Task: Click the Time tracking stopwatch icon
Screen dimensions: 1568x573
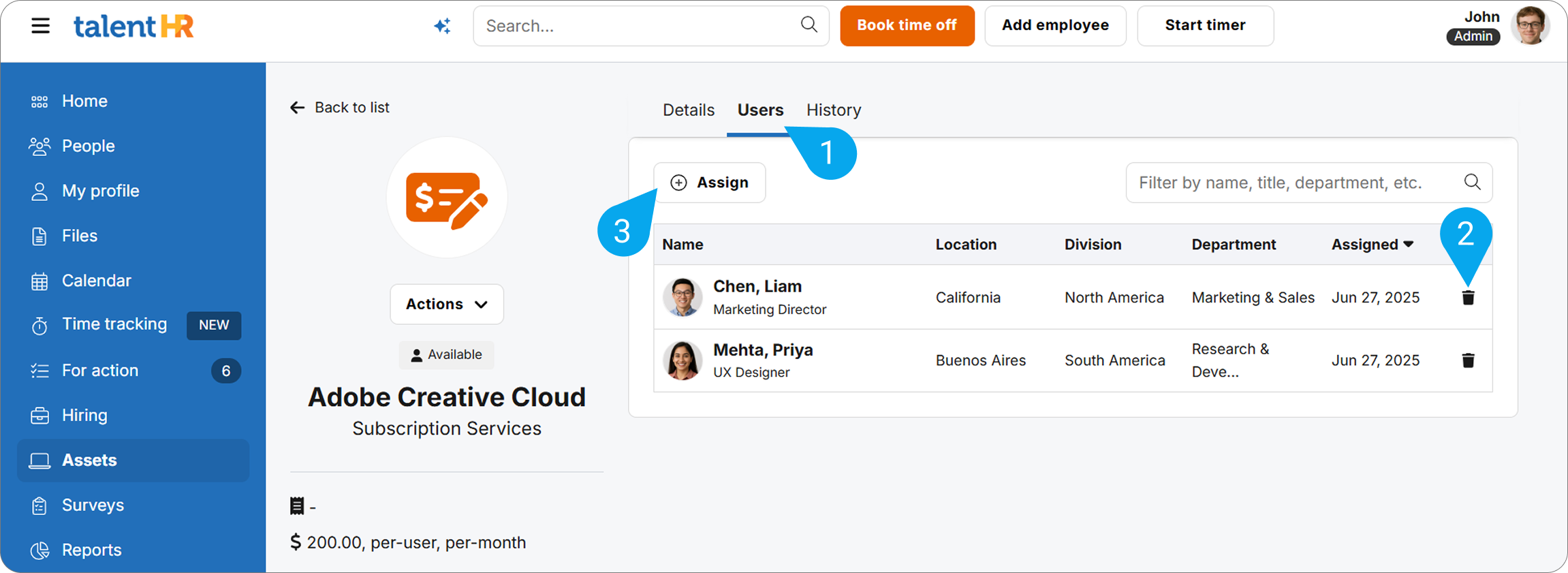Action: tap(40, 326)
